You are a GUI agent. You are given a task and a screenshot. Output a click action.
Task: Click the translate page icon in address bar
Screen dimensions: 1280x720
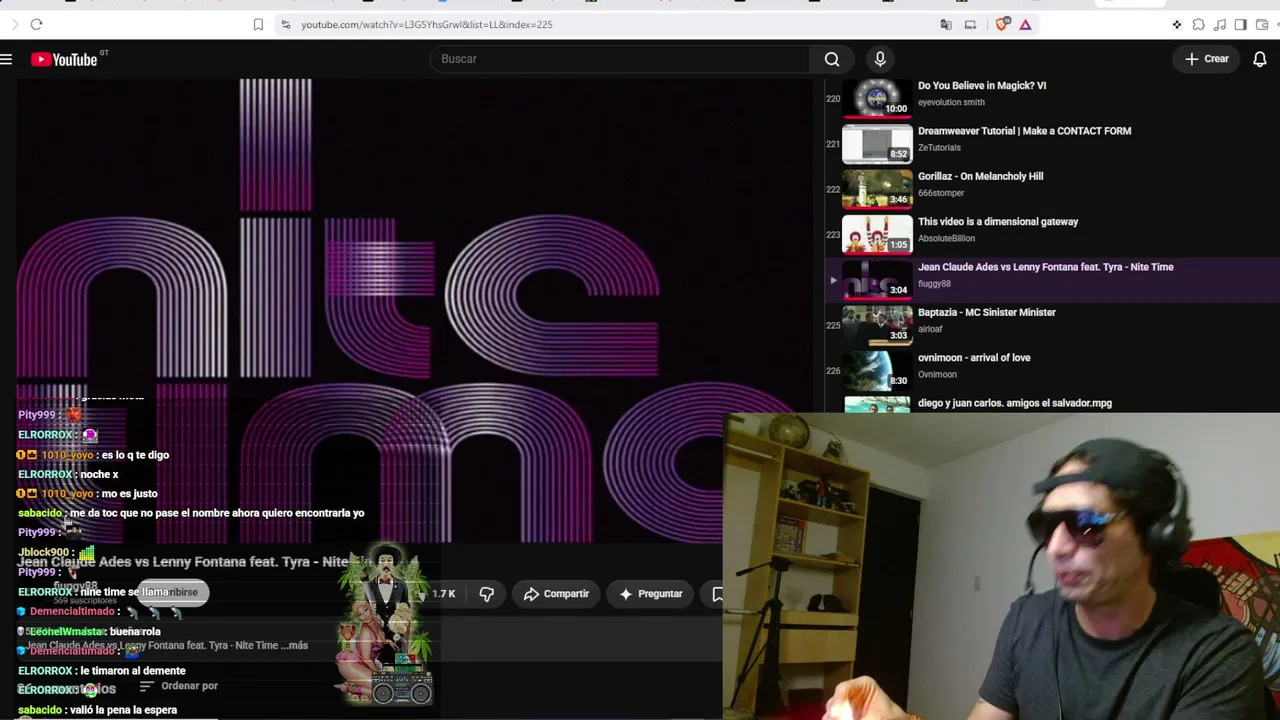[x=946, y=24]
